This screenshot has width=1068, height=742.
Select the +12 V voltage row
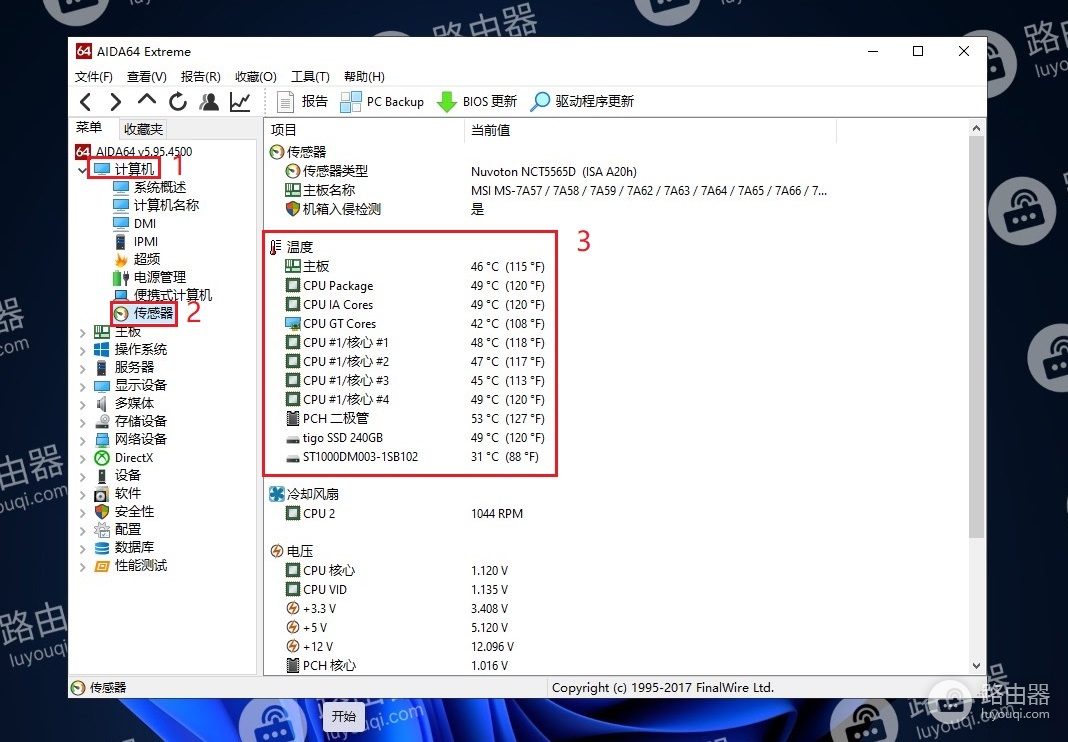(x=400, y=647)
